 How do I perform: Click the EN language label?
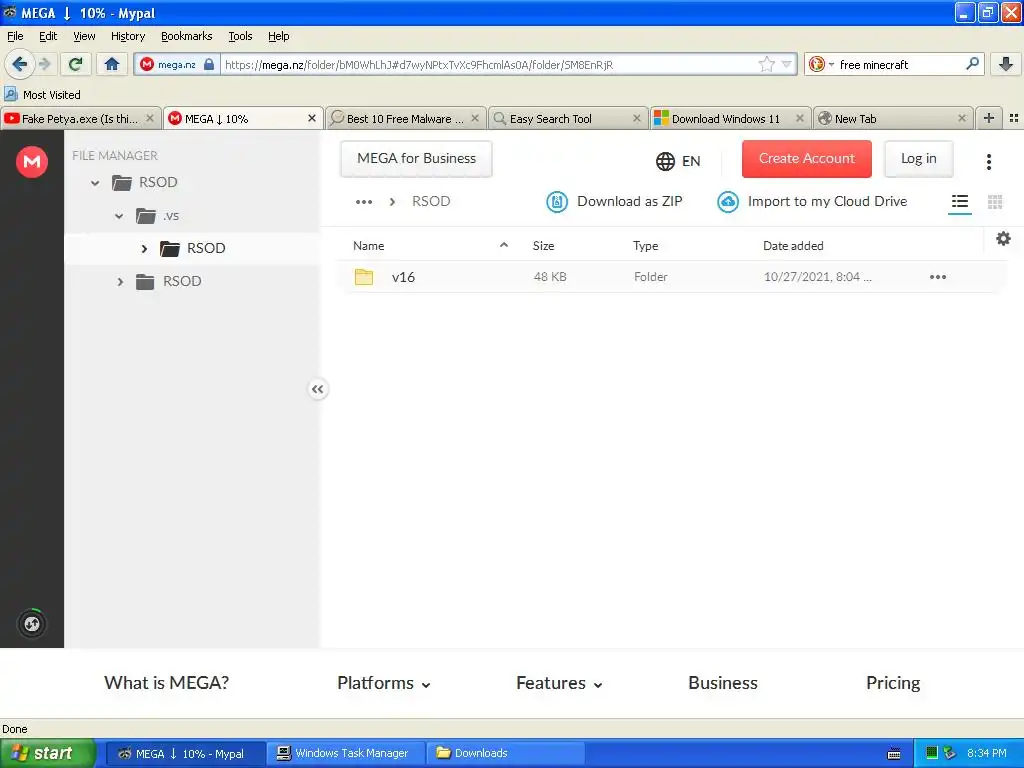click(691, 161)
